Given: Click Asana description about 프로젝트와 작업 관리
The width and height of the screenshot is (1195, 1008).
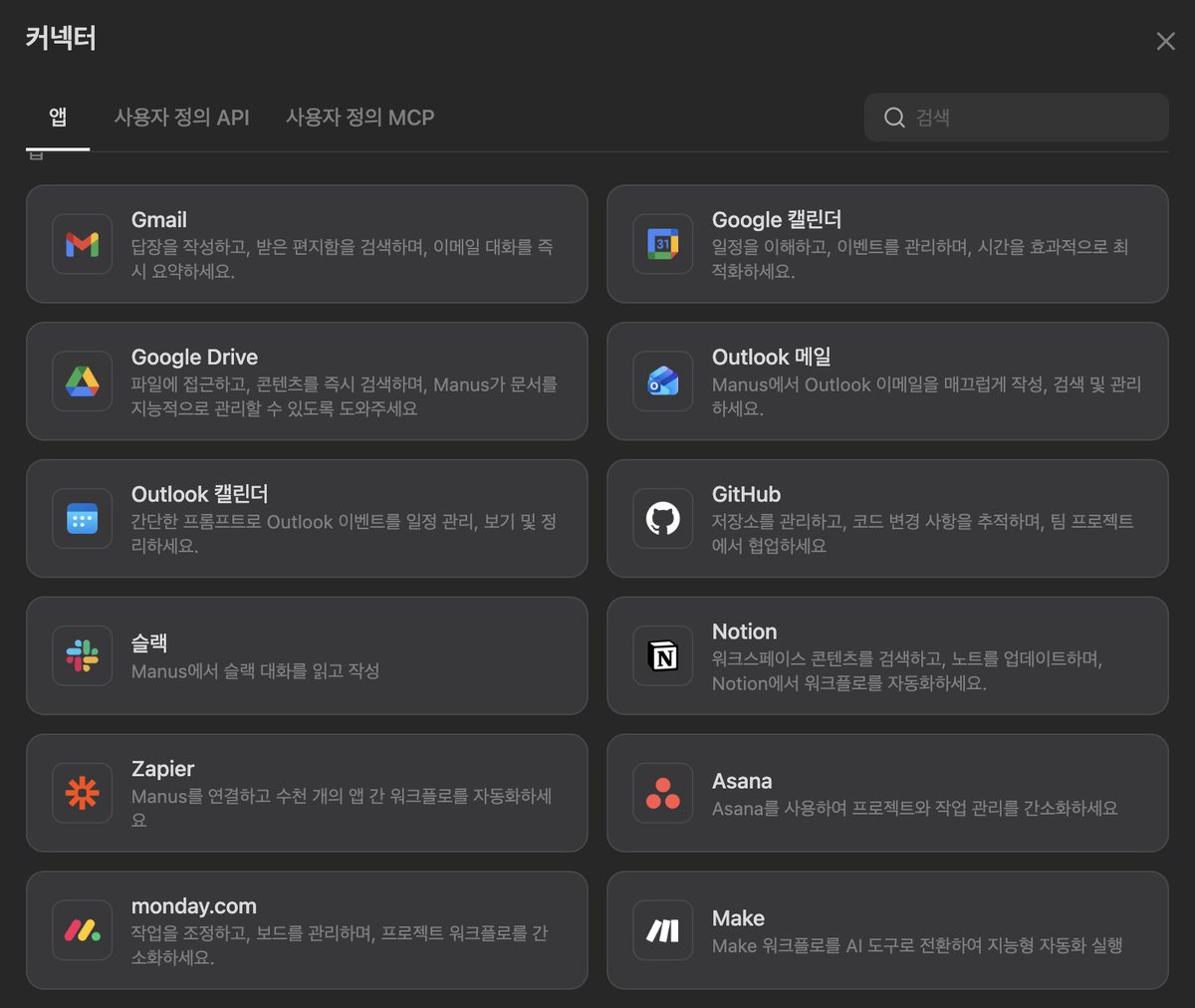Looking at the screenshot, I should (915, 809).
